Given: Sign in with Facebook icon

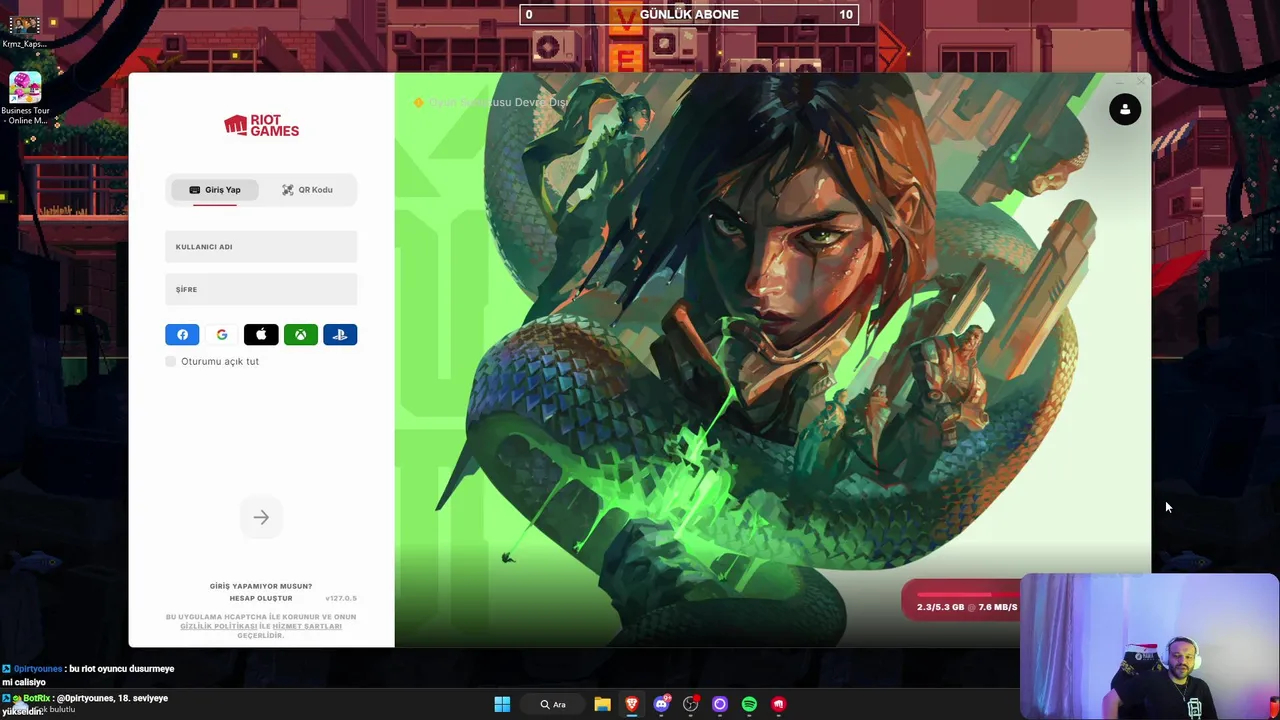Looking at the screenshot, I should (182, 335).
